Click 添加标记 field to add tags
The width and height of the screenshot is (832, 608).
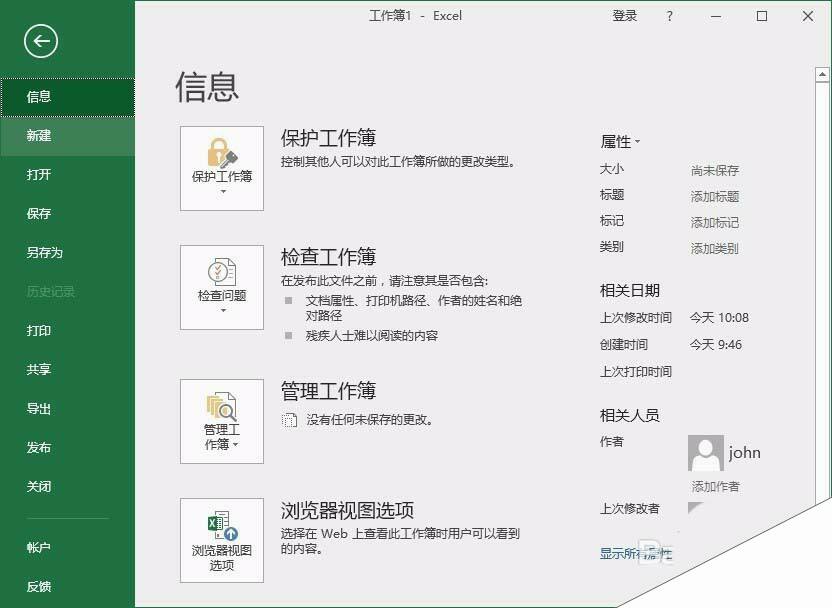(x=715, y=222)
